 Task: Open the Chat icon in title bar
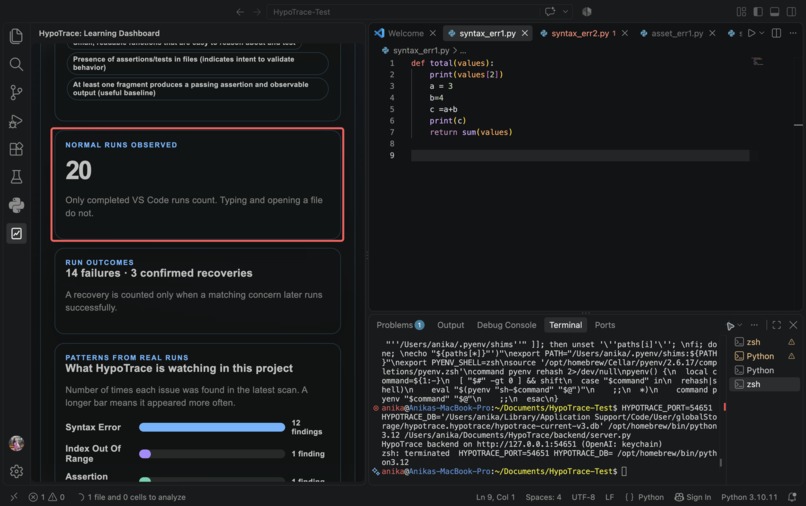[550, 11]
